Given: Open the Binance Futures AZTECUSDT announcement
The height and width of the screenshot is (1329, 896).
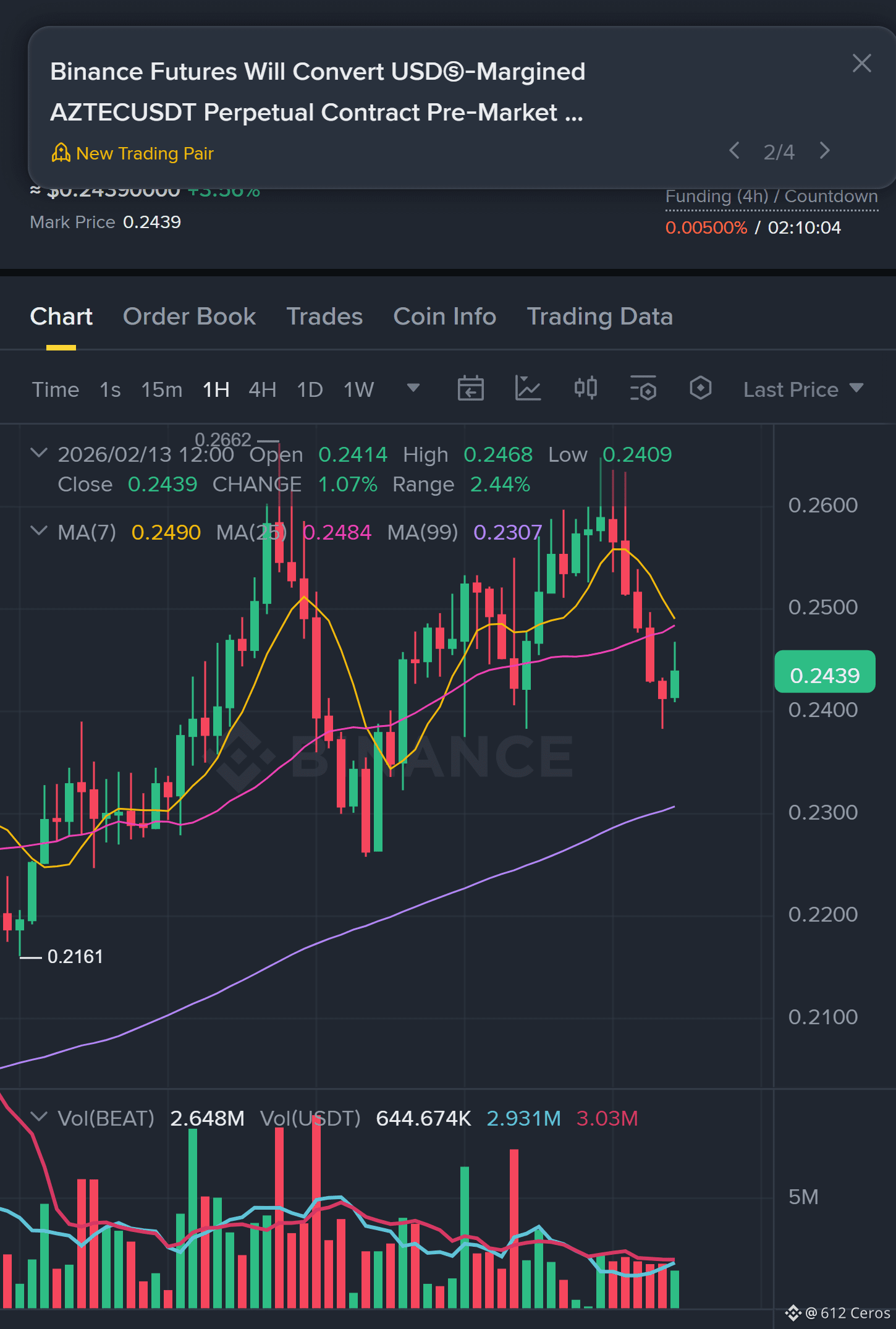Looking at the screenshot, I should click(318, 92).
